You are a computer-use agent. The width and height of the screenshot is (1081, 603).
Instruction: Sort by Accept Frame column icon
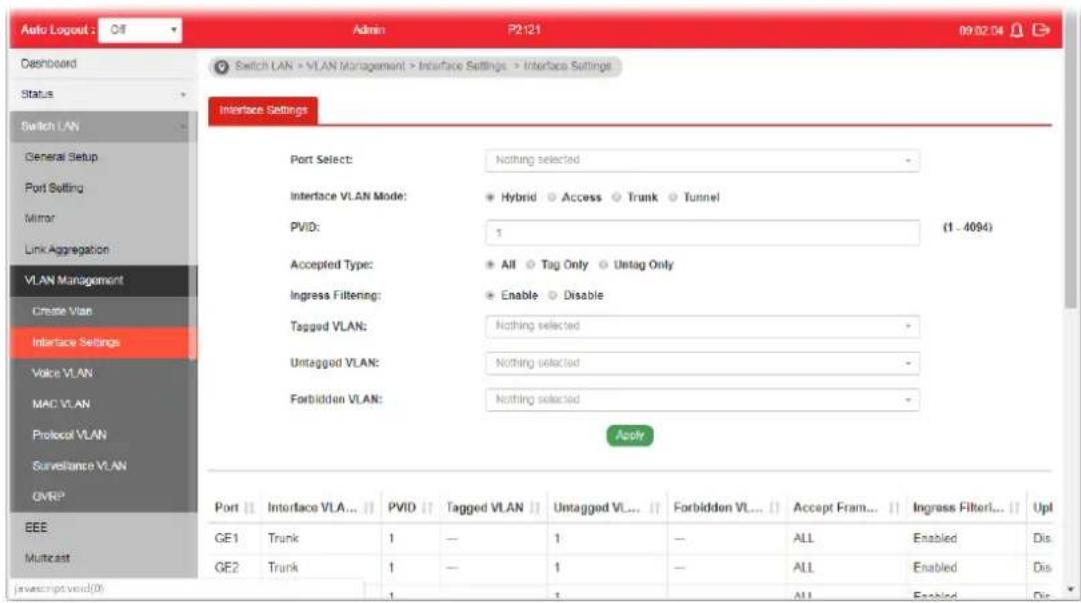point(894,508)
